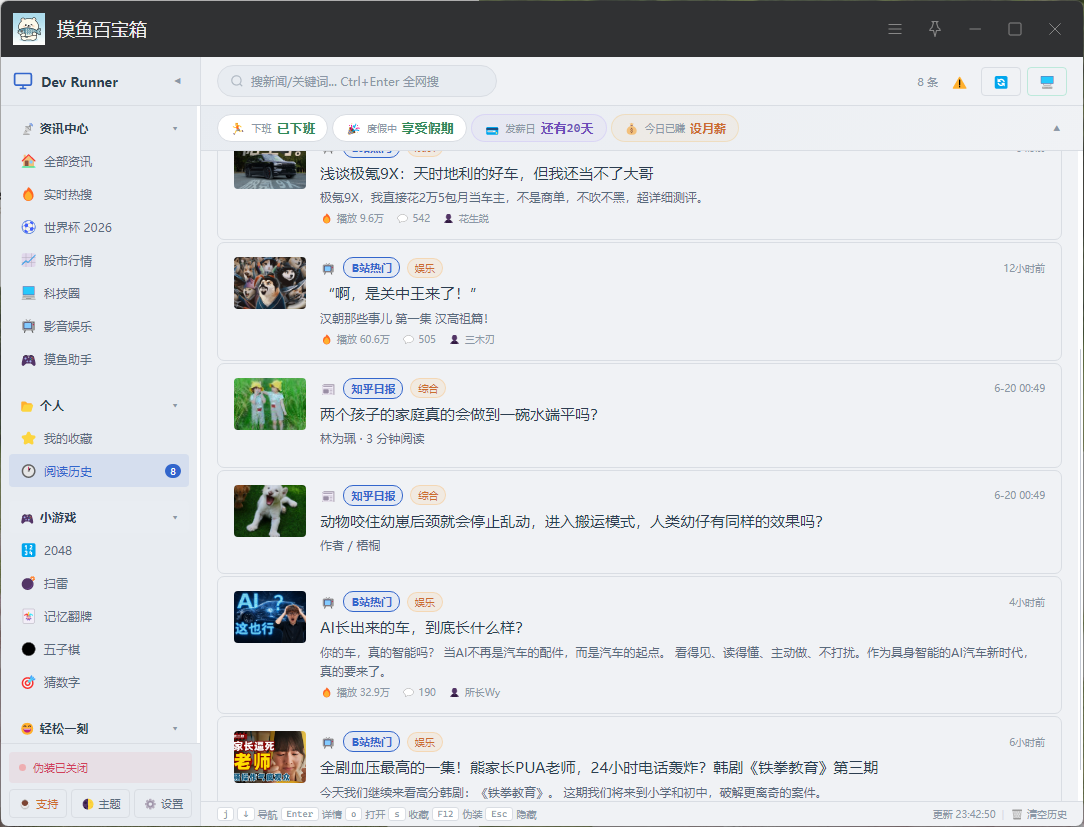Click 清空历史 button at bottom right
Image resolution: width=1084 pixels, height=827 pixels.
point(1039,815)
